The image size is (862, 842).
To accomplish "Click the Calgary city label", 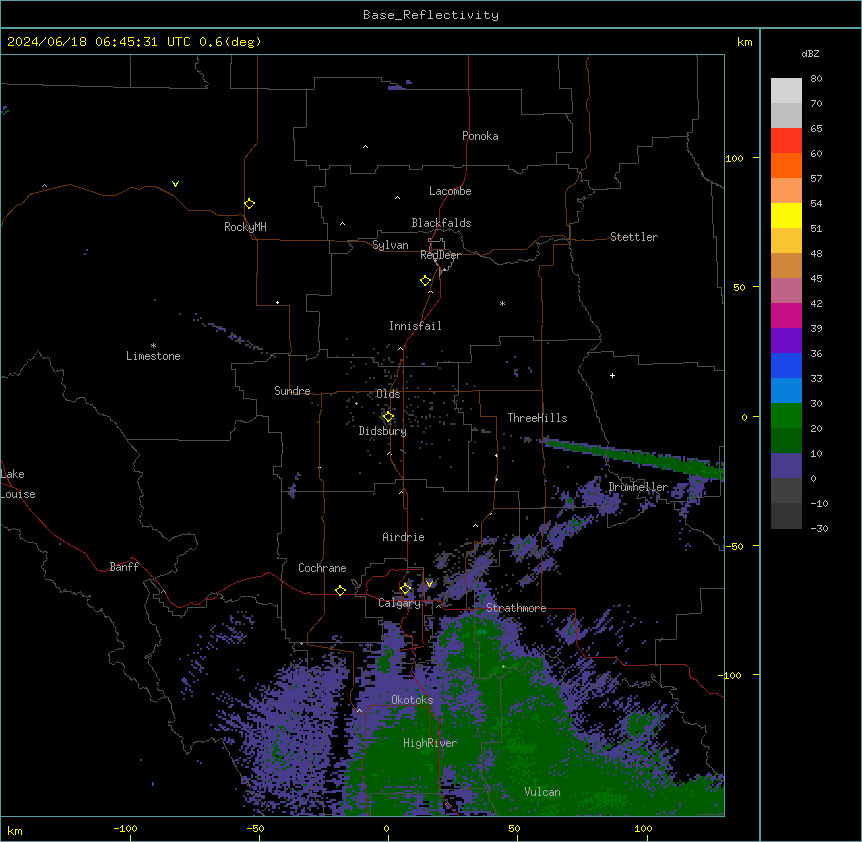I will pyautogui.click(x=399, y=603).
